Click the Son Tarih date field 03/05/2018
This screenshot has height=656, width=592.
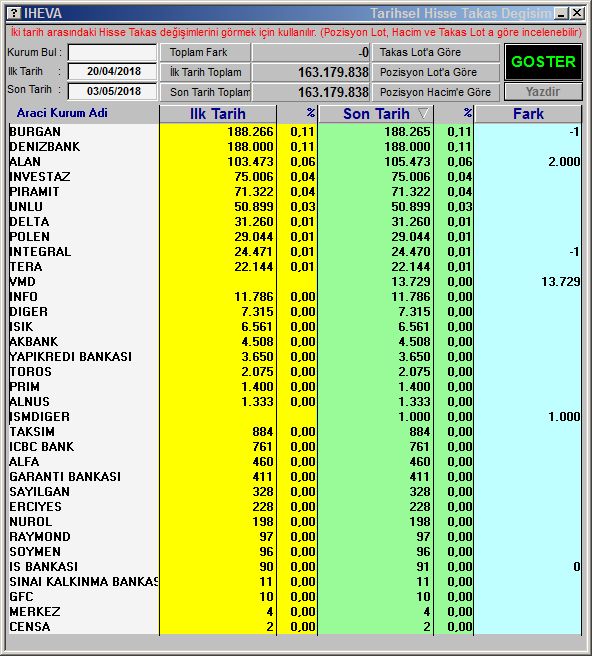pos(113,91)
